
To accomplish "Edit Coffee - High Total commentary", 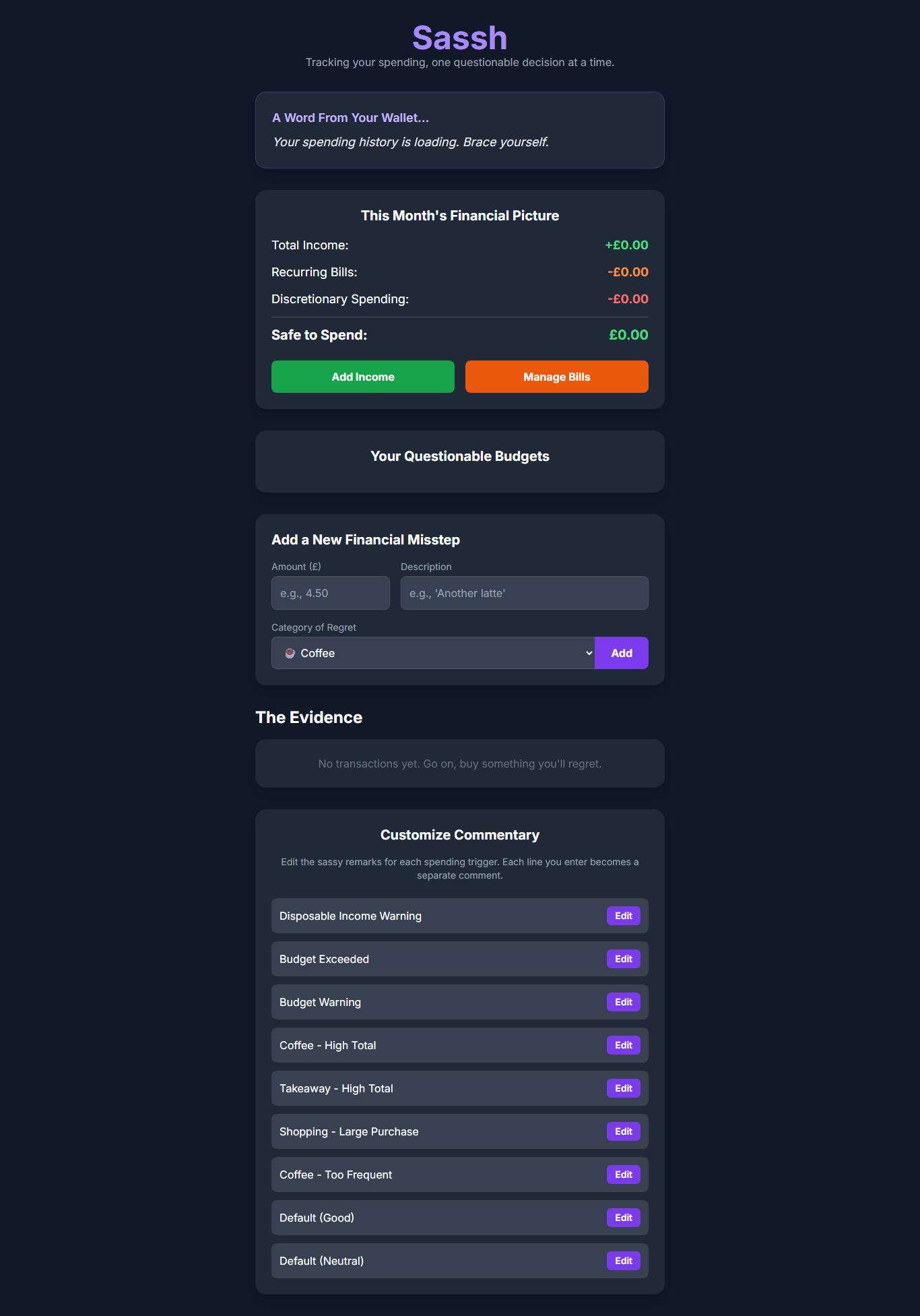I will pyautogui.click(x=624, y=1045).
